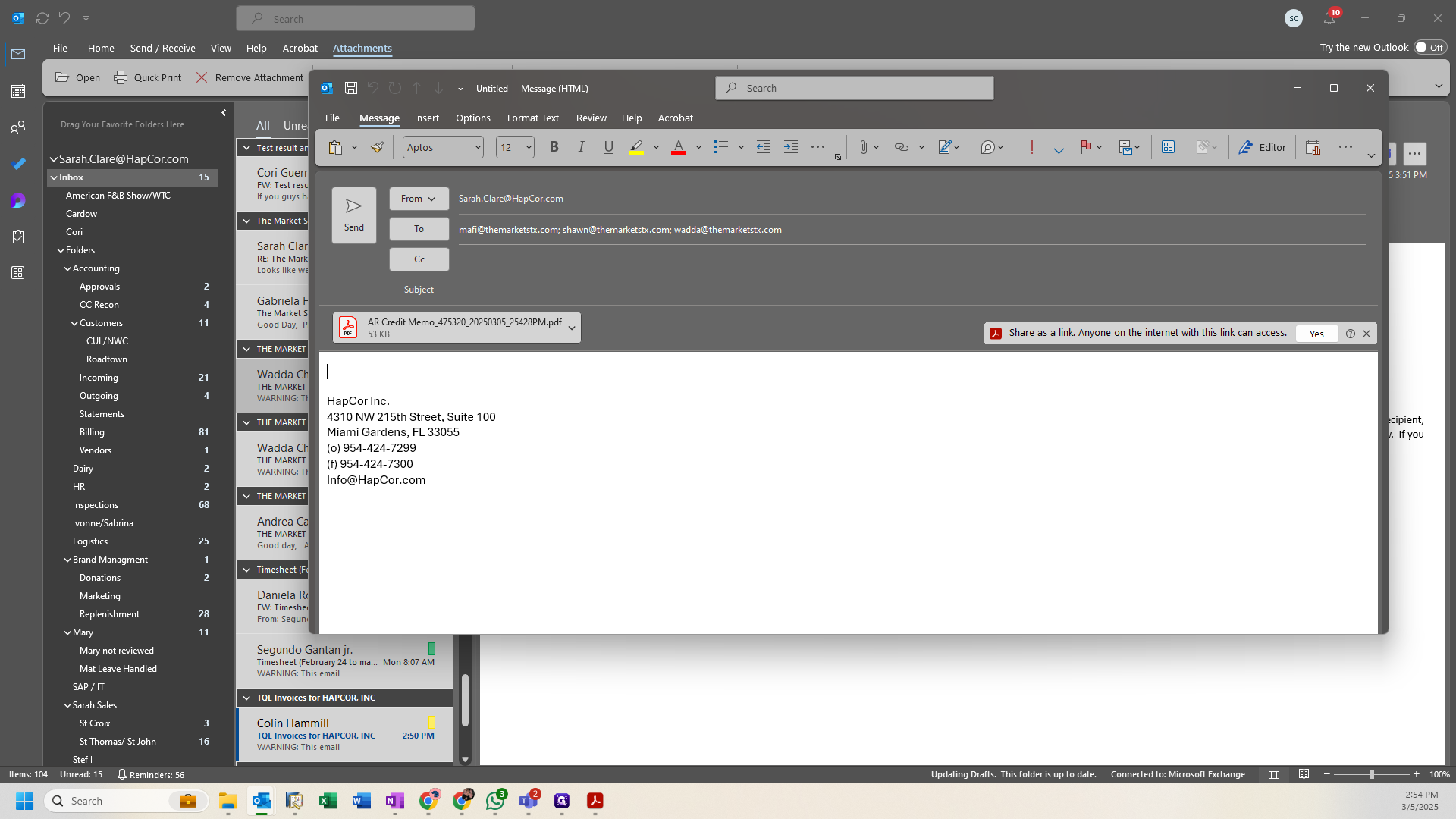Open the Aptos font name dropdown

[x=478, y=148]
